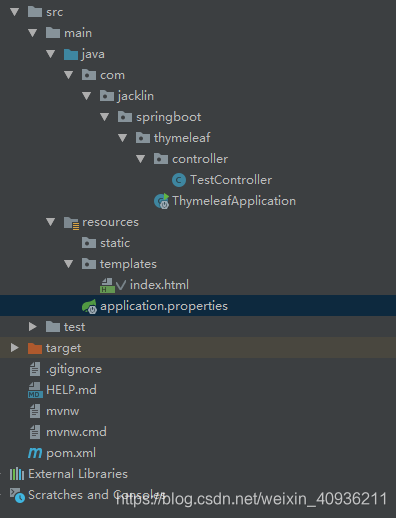Collapse the thymeleaf package arrow
This screenshot has width=396, height=518.
123,138
